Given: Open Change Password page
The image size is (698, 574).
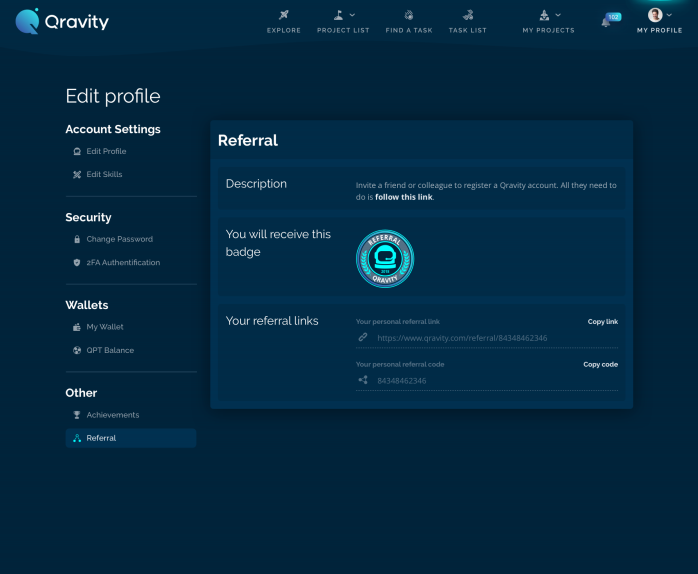Looking at the screenshot, I should tap(120, 239).
